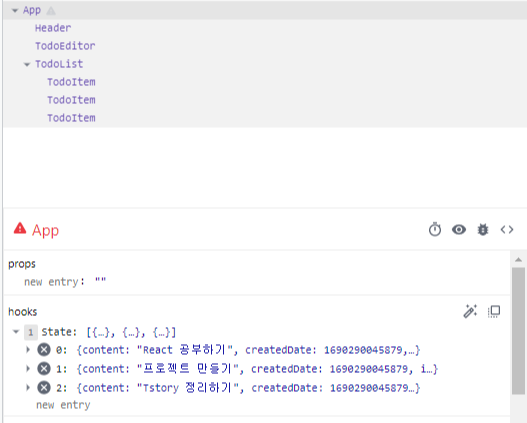The height and width of the screenshot is (423, 527).
Task: Click the red warning icon in the App header
Action: tap(20, 228)
